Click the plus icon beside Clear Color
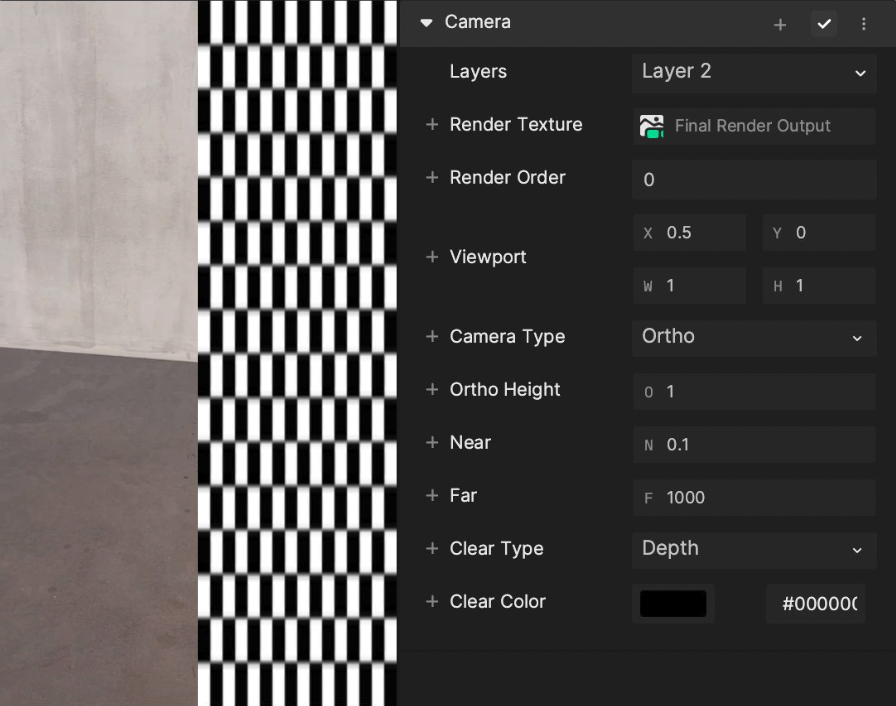Screen dimensions: 896x706 tap(431, 602)
